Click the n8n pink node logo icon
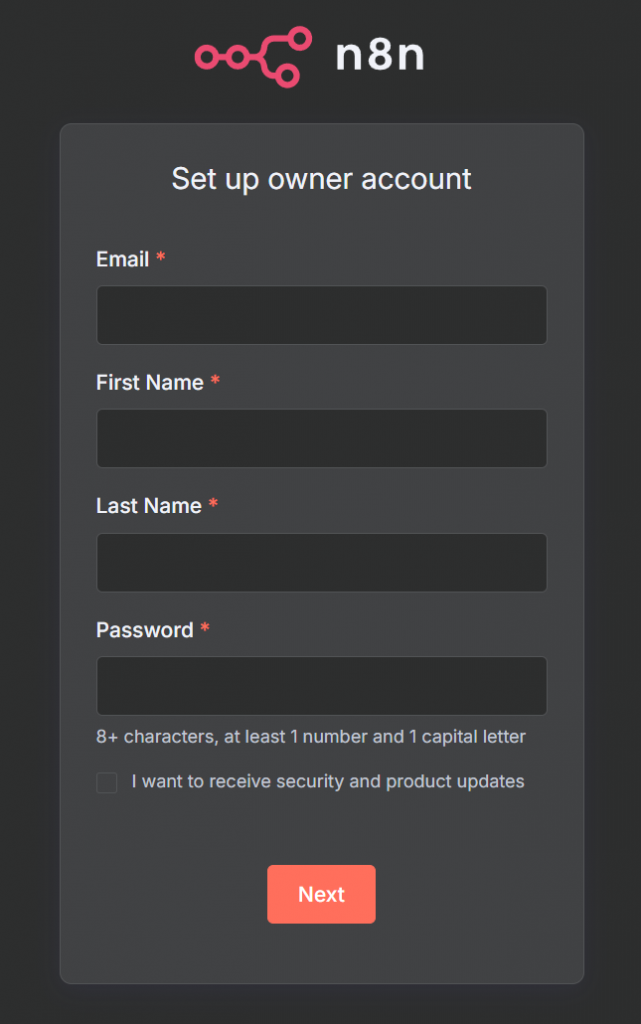641x1024 pixels. point(246,57)
